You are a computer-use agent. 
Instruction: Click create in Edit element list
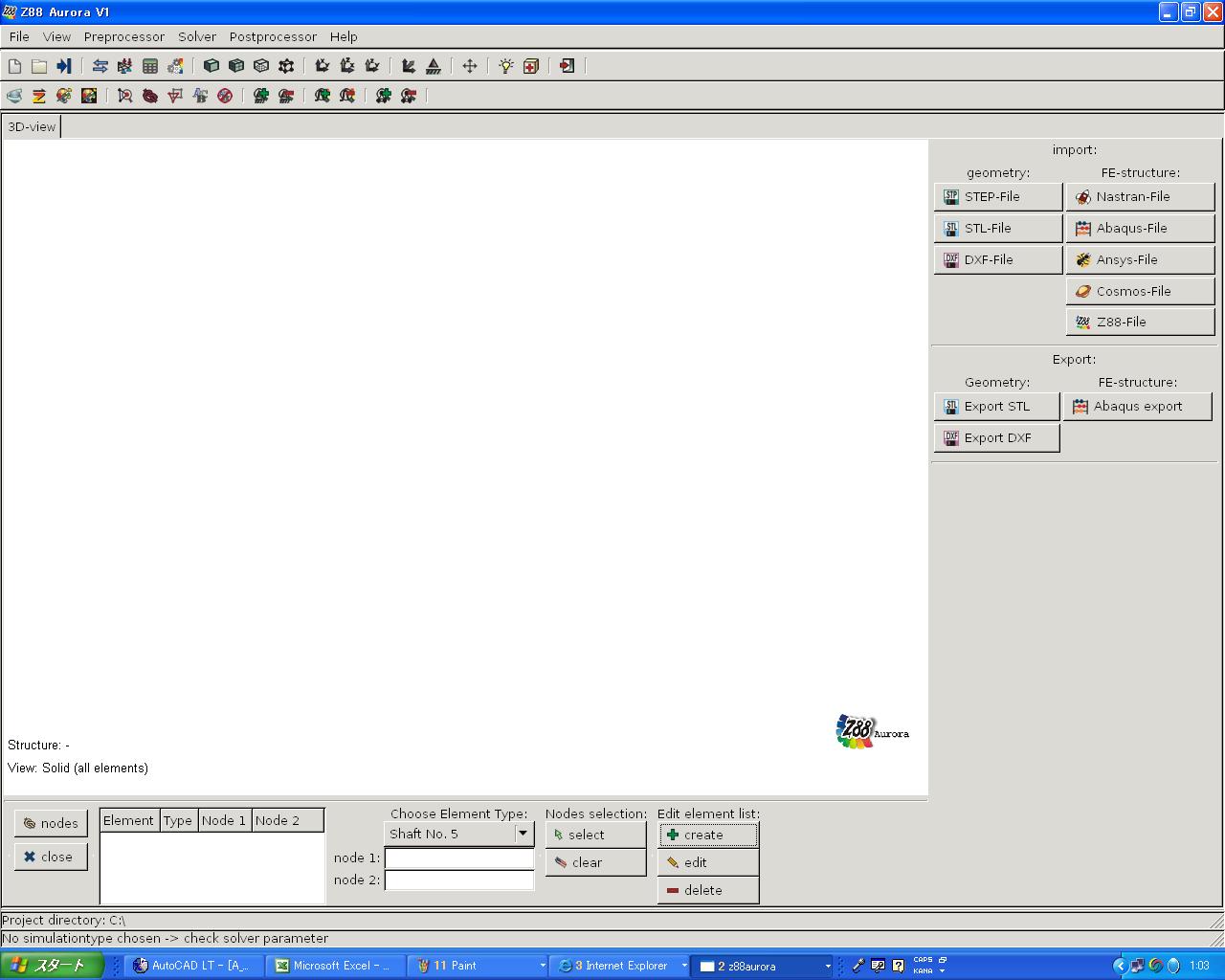pyautogui.click(x=708, y=835)
